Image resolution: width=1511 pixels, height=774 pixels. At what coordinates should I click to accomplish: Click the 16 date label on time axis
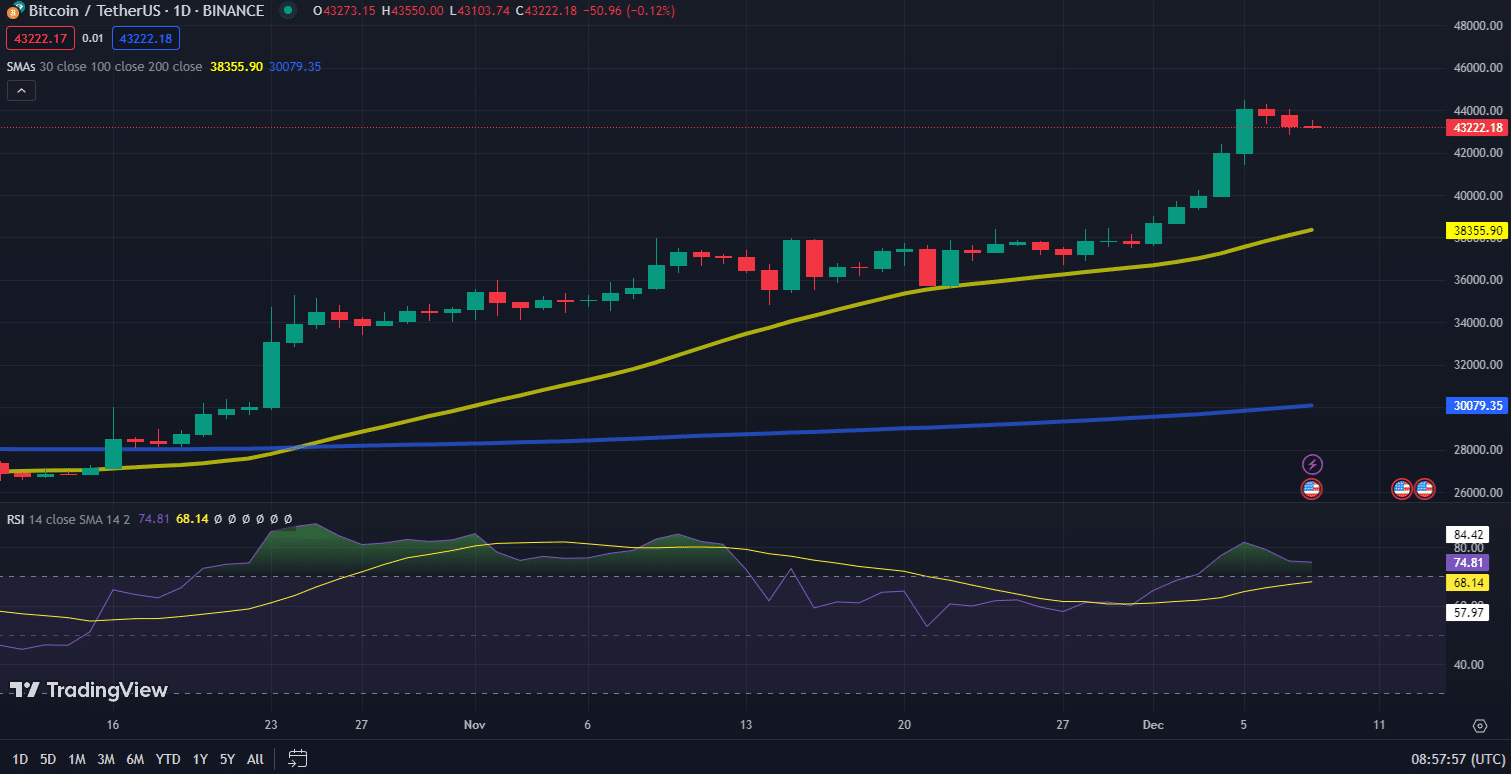pos(112,725)
